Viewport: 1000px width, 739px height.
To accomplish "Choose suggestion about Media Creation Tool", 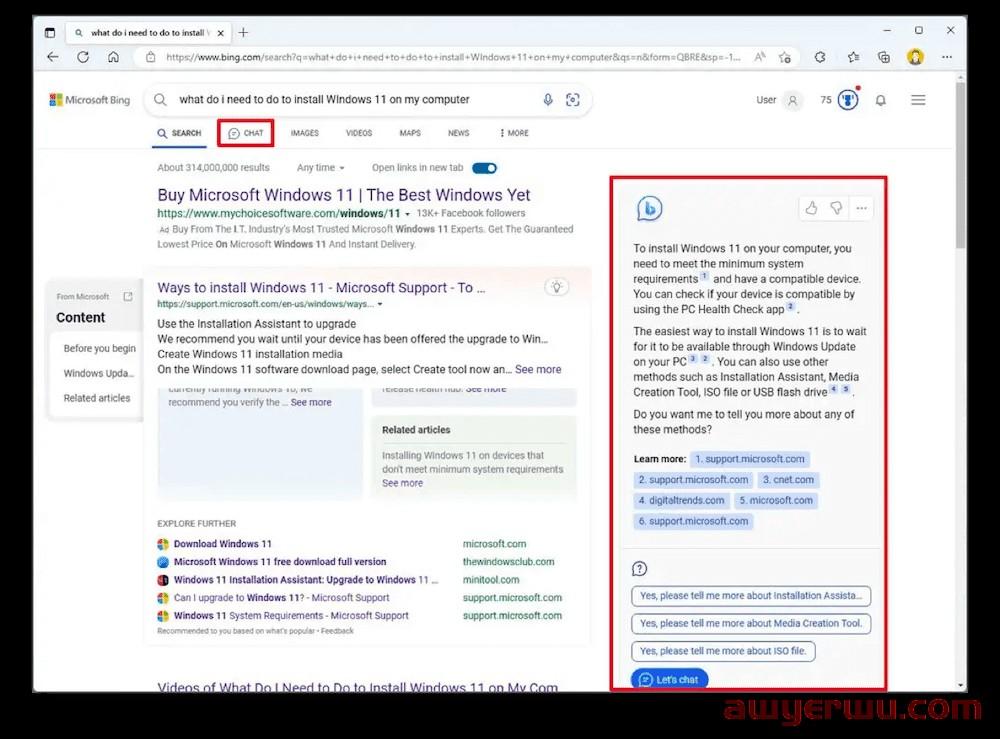I will pos(751,623).
